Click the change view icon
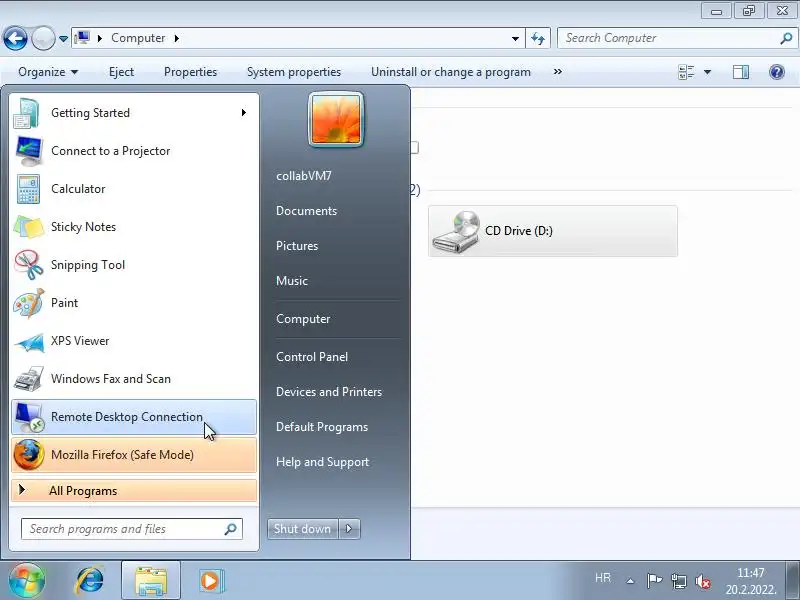Viewport: 800px width, 600px height. pyautogui.click(x=686, y=72)
